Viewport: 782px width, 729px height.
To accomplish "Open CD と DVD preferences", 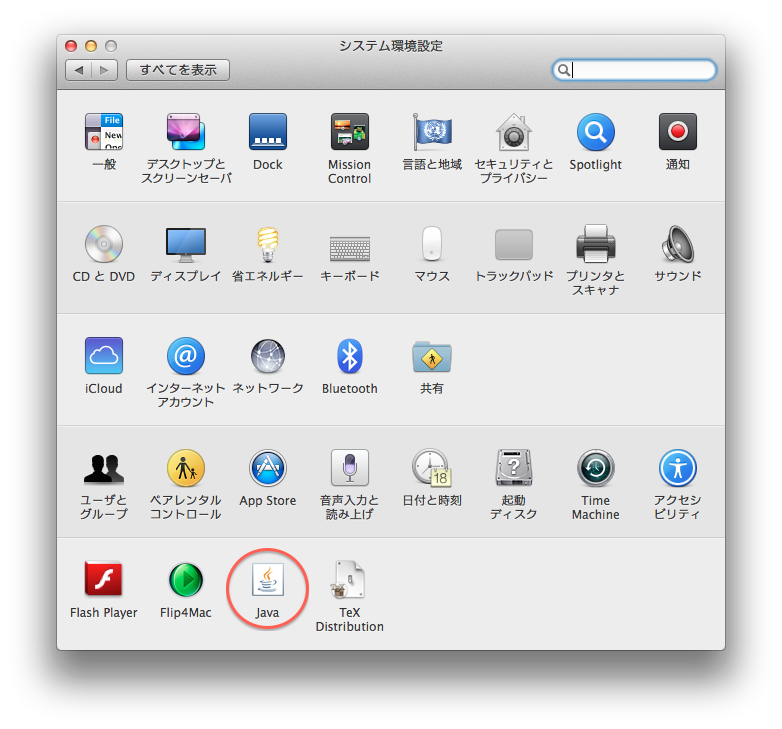I will (104, 244).
